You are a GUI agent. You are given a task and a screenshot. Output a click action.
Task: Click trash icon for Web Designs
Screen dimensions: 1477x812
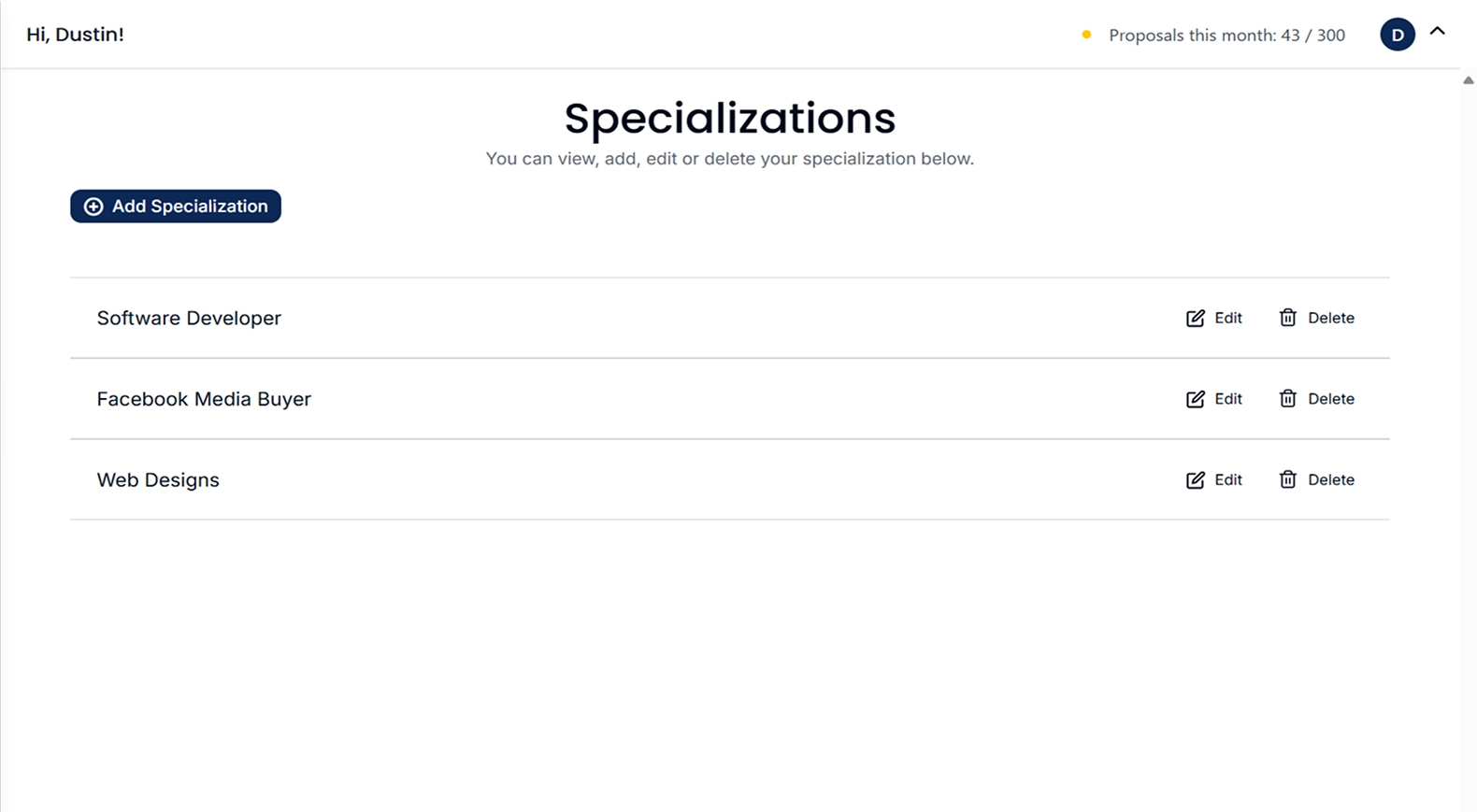pos(1287,479)
